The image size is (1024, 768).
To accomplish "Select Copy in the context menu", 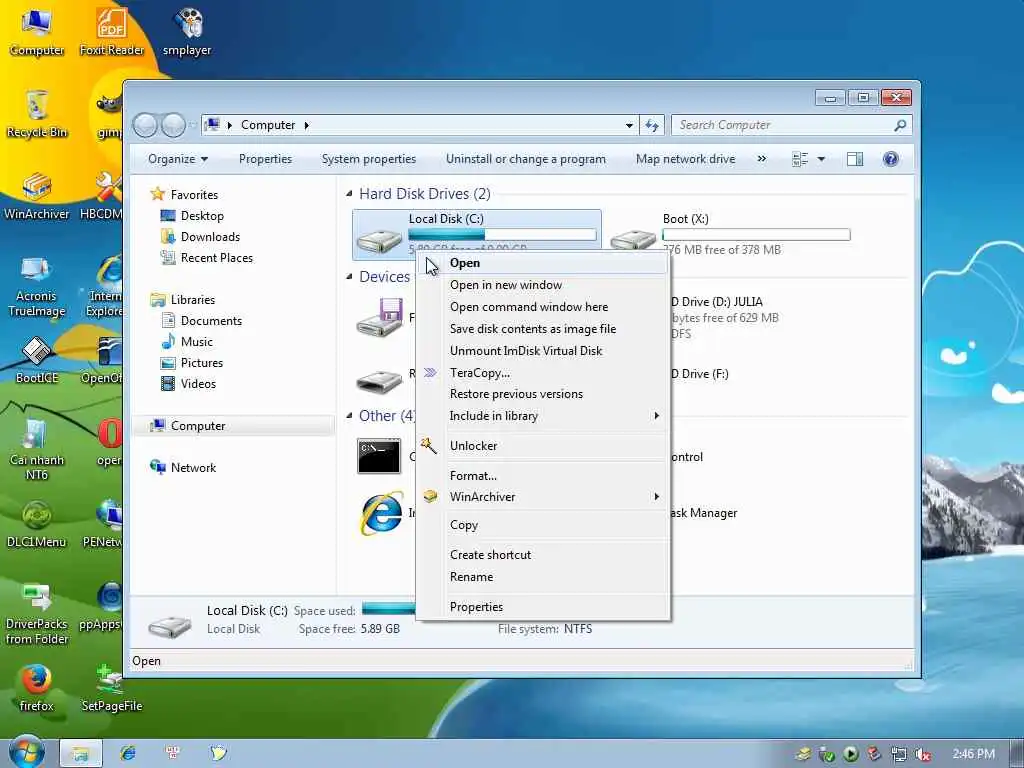I will click(x=542, y=524).
